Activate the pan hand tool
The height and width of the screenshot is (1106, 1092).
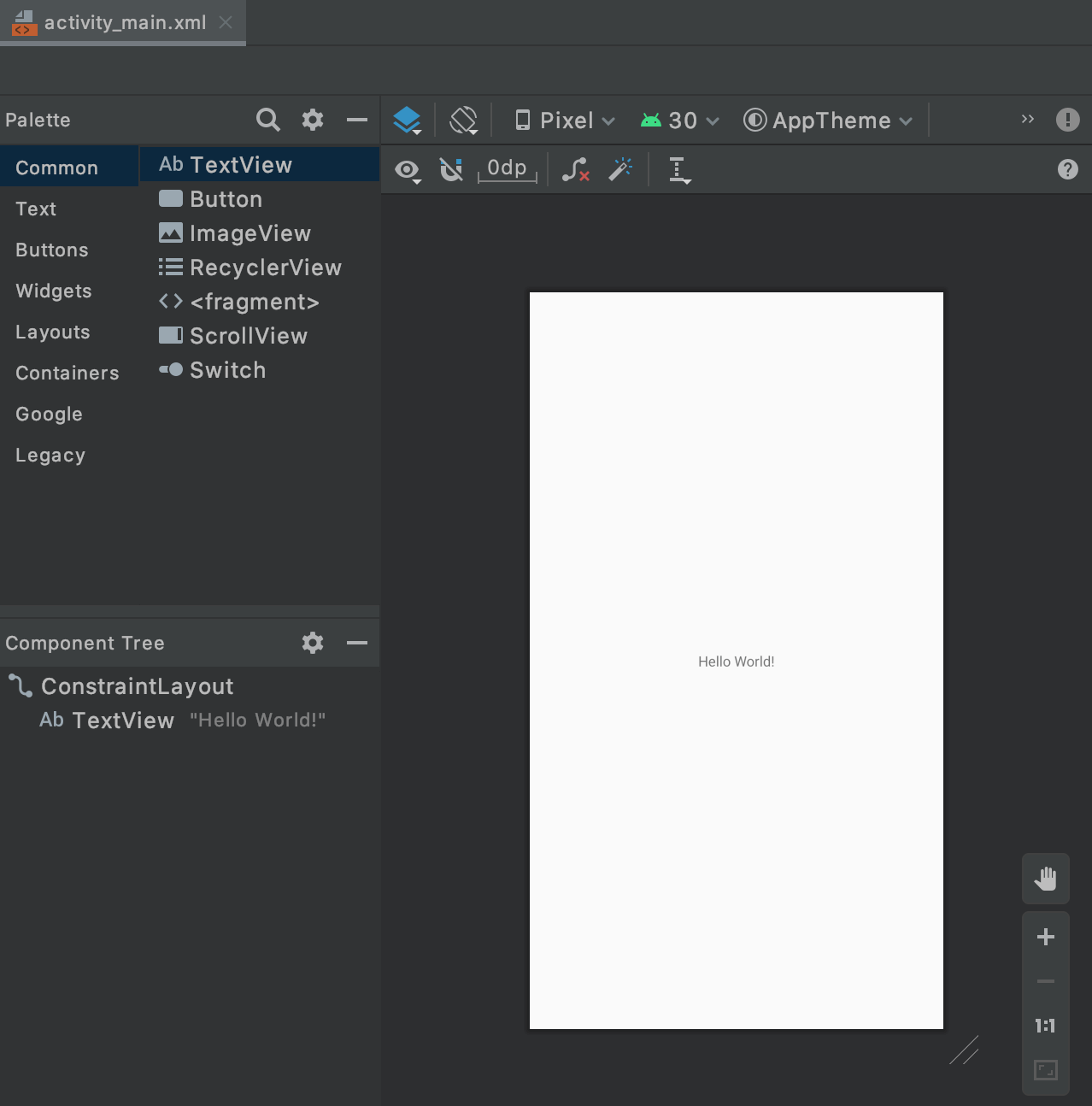[1046, 879]
